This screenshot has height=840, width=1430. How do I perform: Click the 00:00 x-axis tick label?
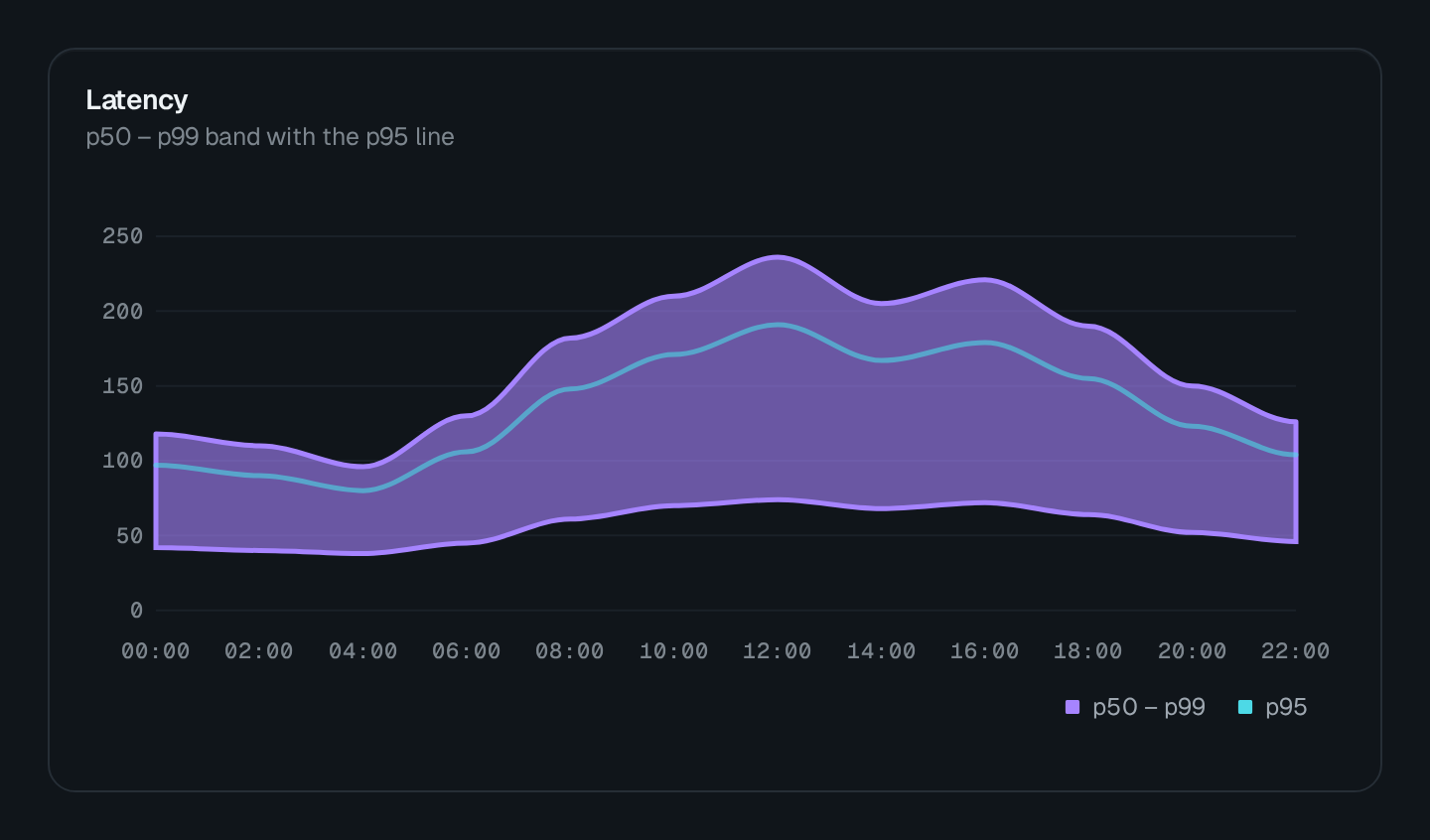click(156, 651)
